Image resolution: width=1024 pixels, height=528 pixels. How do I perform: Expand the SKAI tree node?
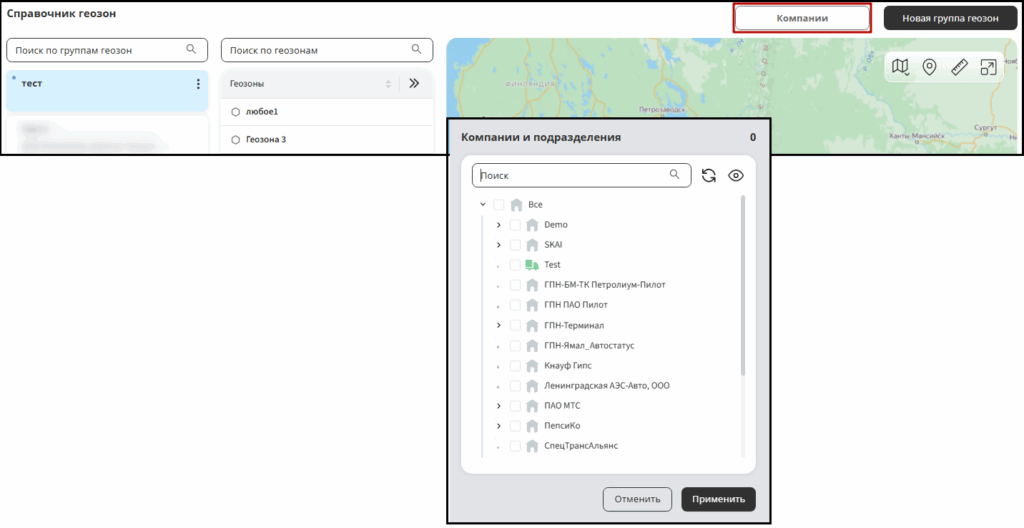point(499,245)
